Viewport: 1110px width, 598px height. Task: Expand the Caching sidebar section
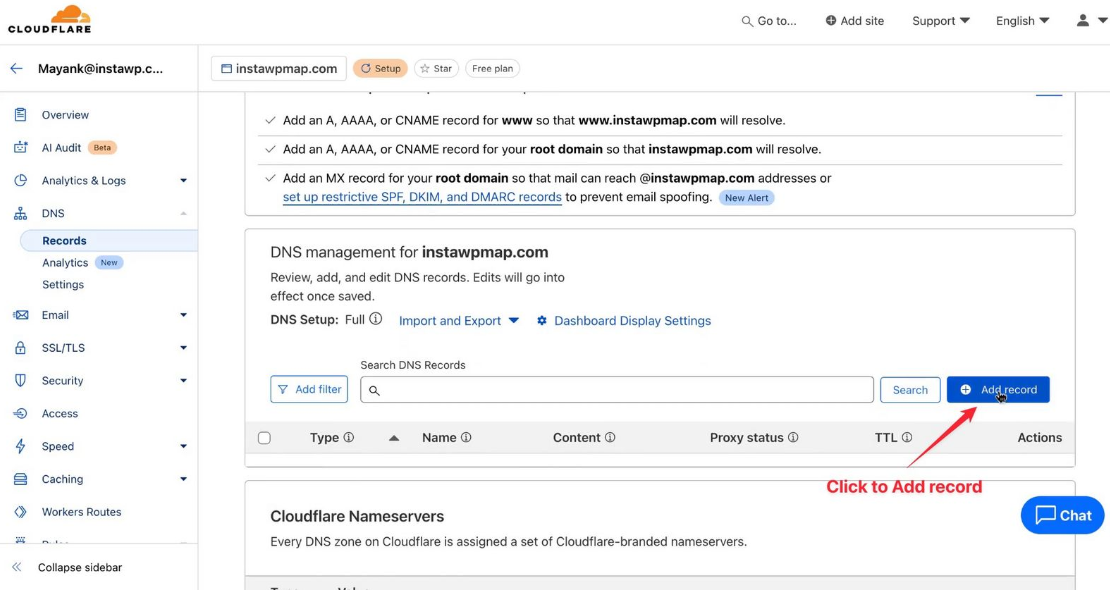tap(183, 479)
